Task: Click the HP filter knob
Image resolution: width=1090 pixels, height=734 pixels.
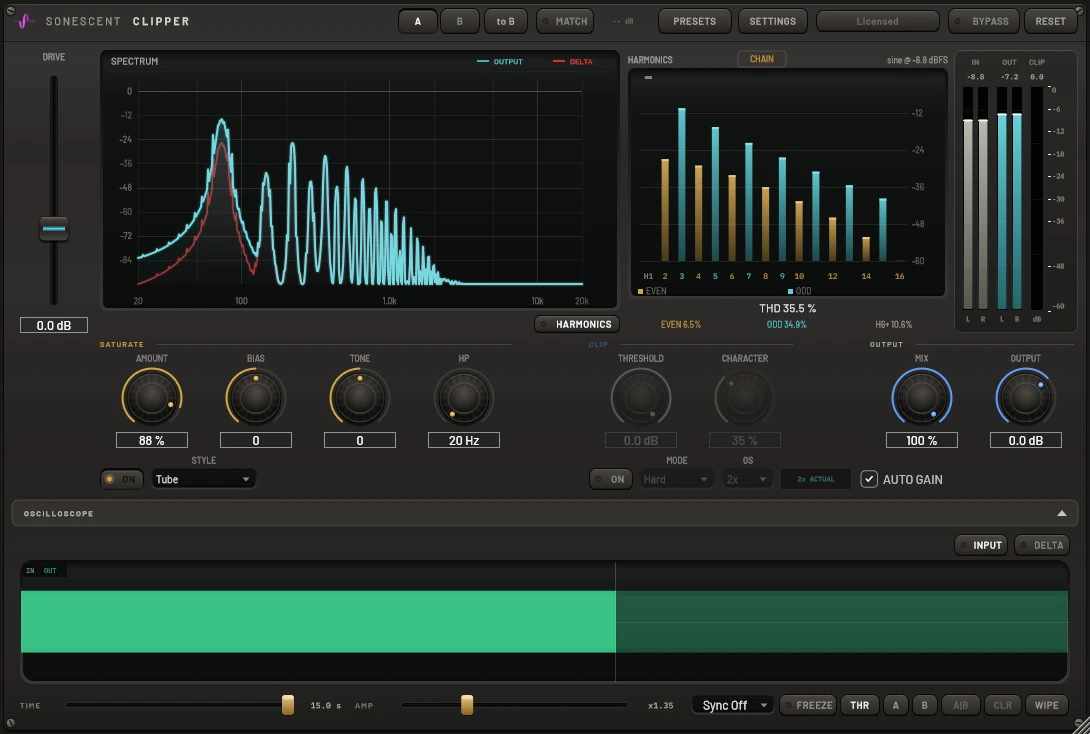Action: click(464, 398)
